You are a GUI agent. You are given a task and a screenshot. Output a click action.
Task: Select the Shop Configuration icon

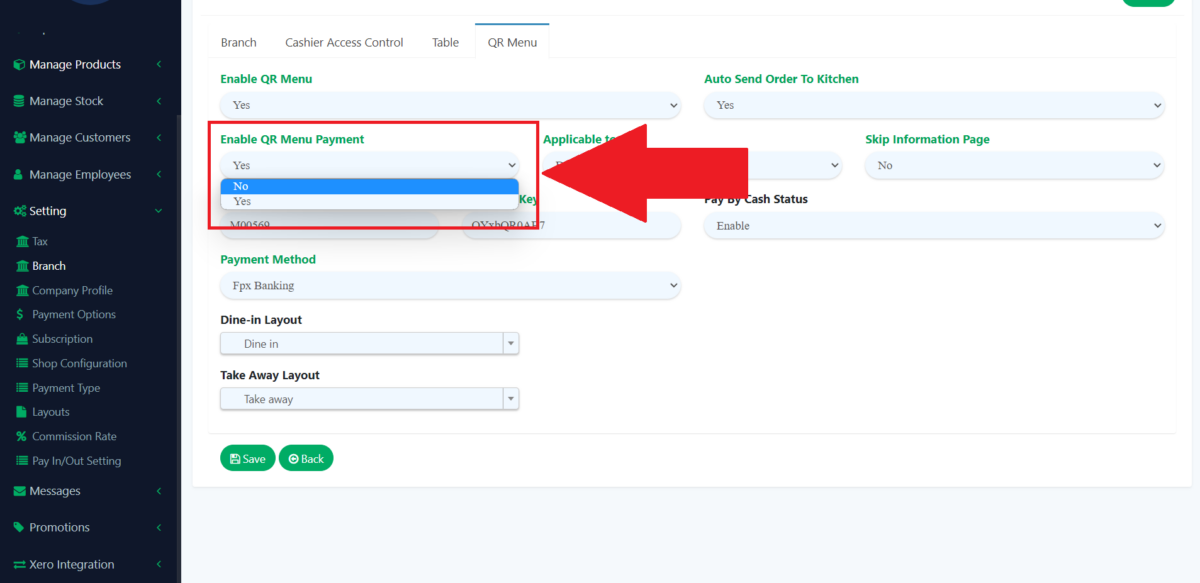[23, 363]
